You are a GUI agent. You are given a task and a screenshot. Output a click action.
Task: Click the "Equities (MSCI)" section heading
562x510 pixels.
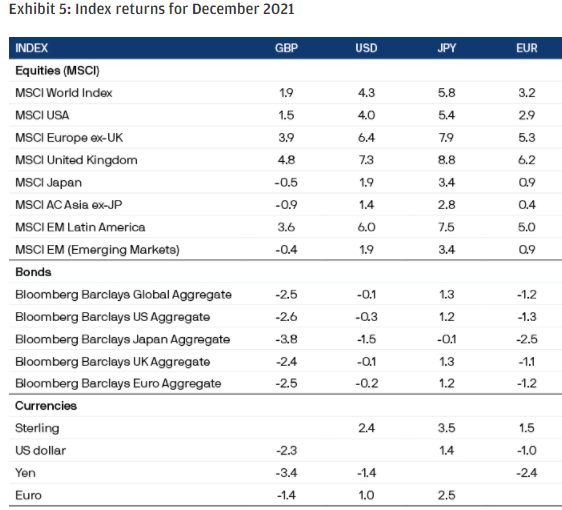tap(57, 71)
